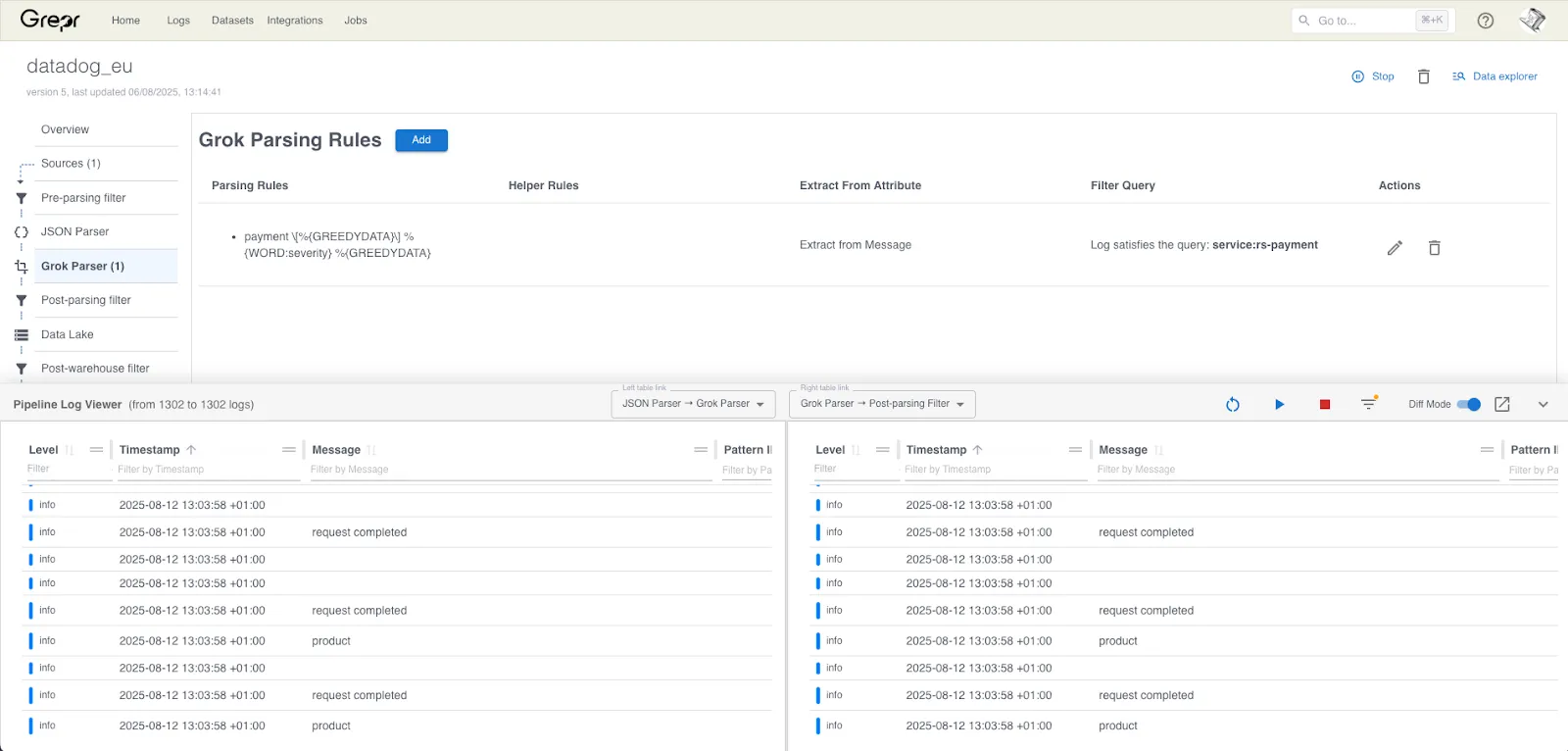1568x751 pixels.
Task: Open JSON Parser → Grok Parser left table dropdown
Action: [693, 404]
